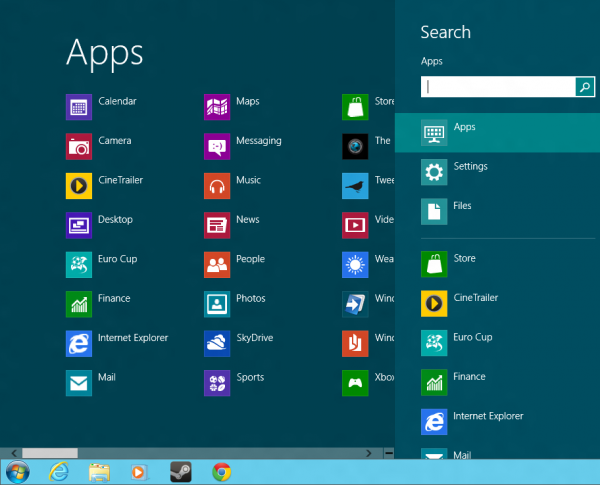600x485 pixels.
Task: Click the search text input field
Action: [x=498, y=87]
